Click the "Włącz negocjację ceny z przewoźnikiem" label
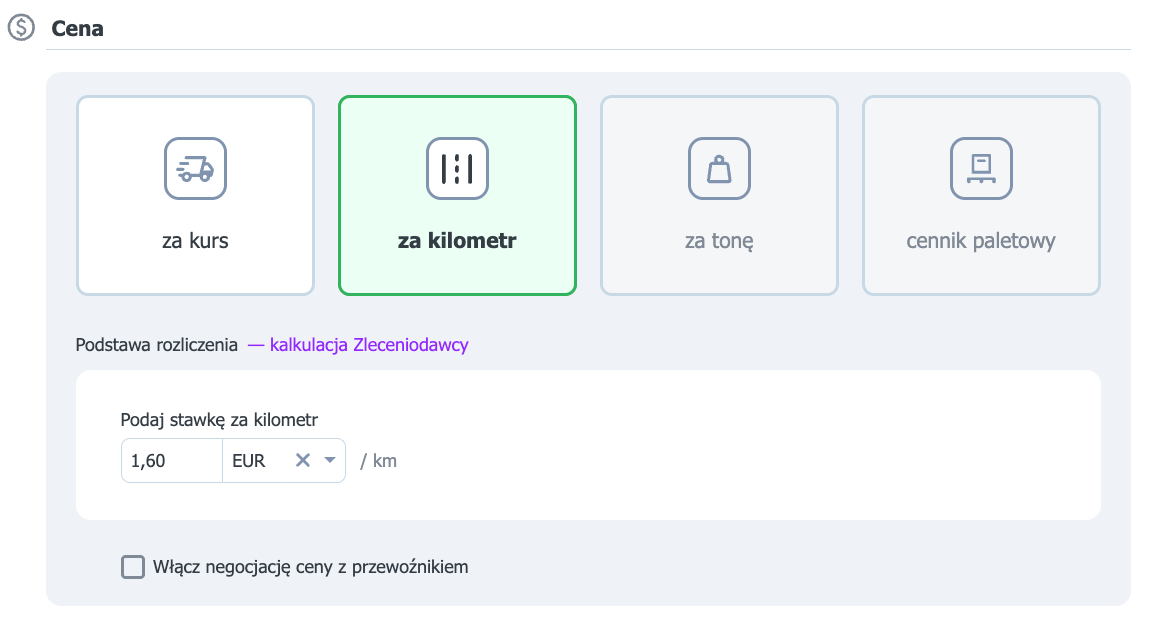Screen dimensions: 1156x640 click(x=310, y=567)
